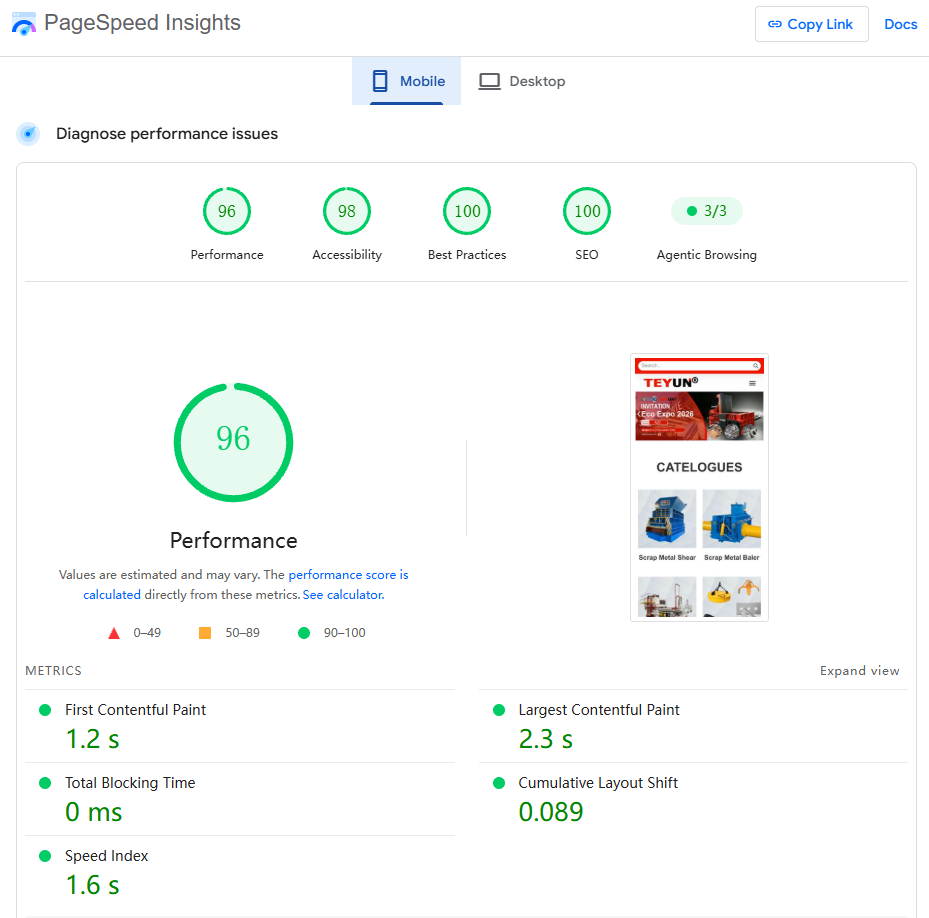Open the Docs link
Image resolution: width=929 pixels, height=918 pixels.
coord(901,24)
